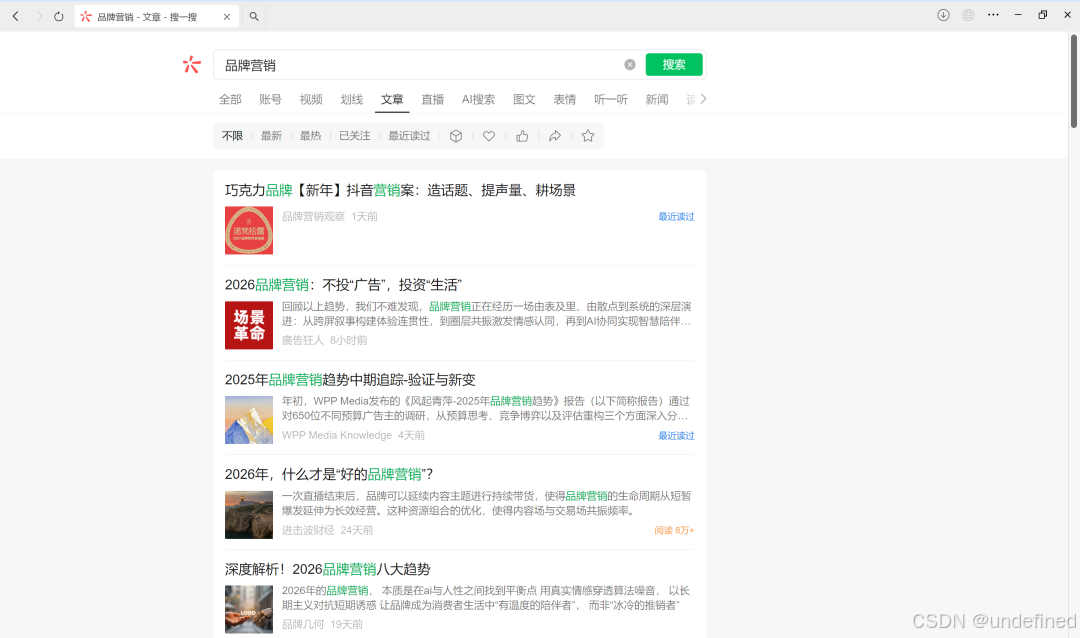Open the AI搜索 tab
The width and height of the screenshot is (1080, 638).
478,99
